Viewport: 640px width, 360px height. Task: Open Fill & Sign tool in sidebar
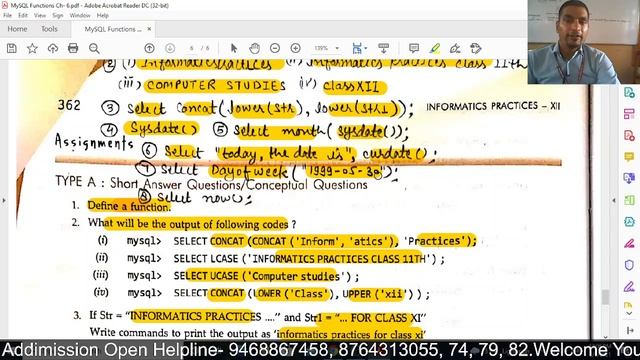click(x=629, y=243)
